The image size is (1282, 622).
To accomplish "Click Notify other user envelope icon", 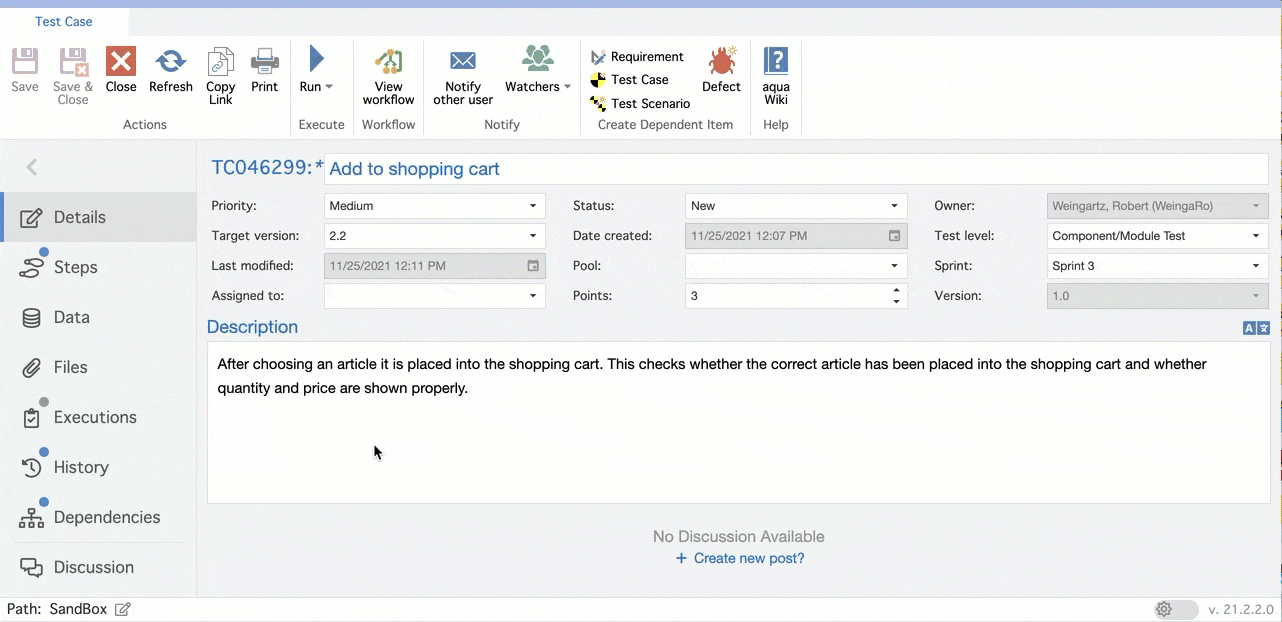I will click(x=462, y=62).
